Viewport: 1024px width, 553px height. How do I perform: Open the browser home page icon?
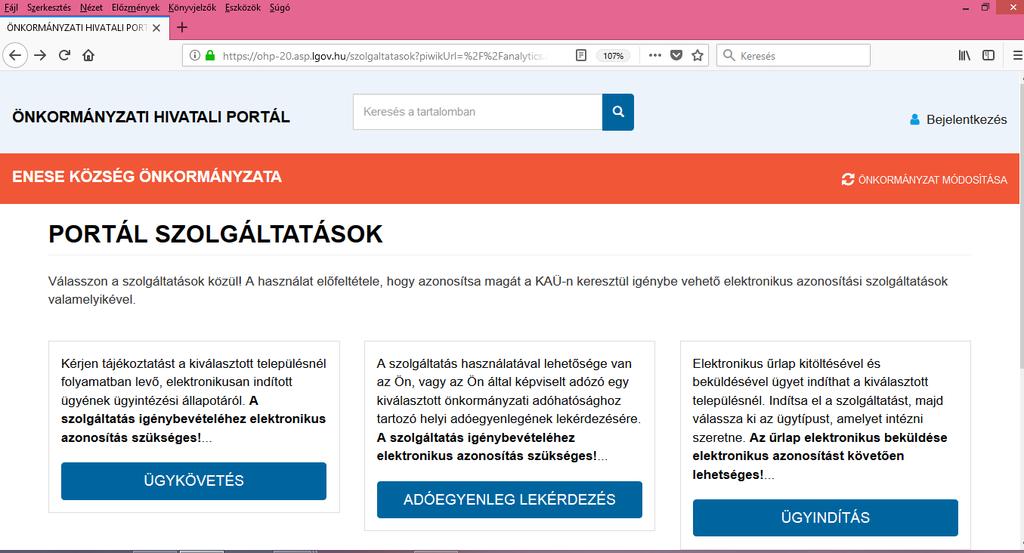click(x=88, y=55)
